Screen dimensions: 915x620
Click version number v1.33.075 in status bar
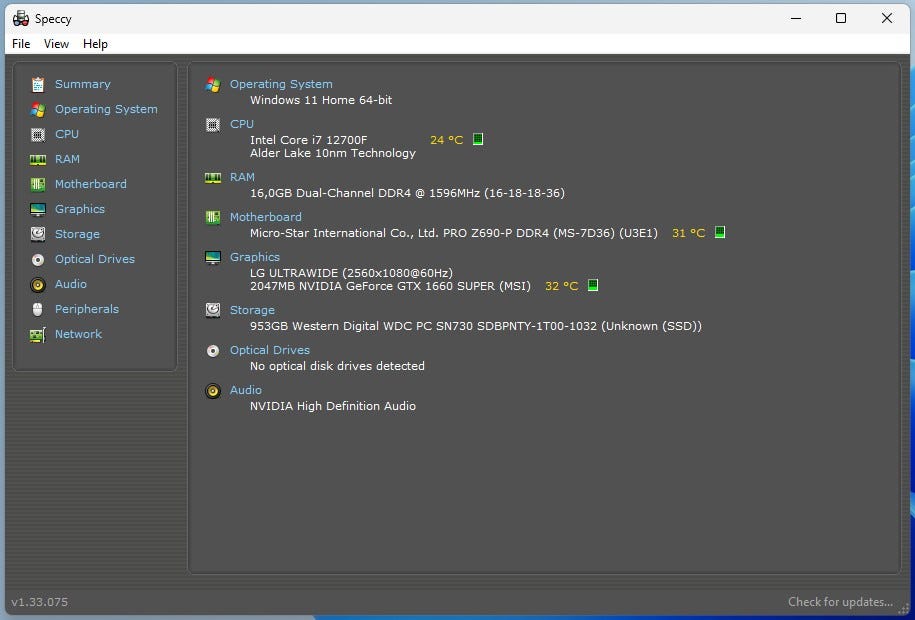pos(40,601)
